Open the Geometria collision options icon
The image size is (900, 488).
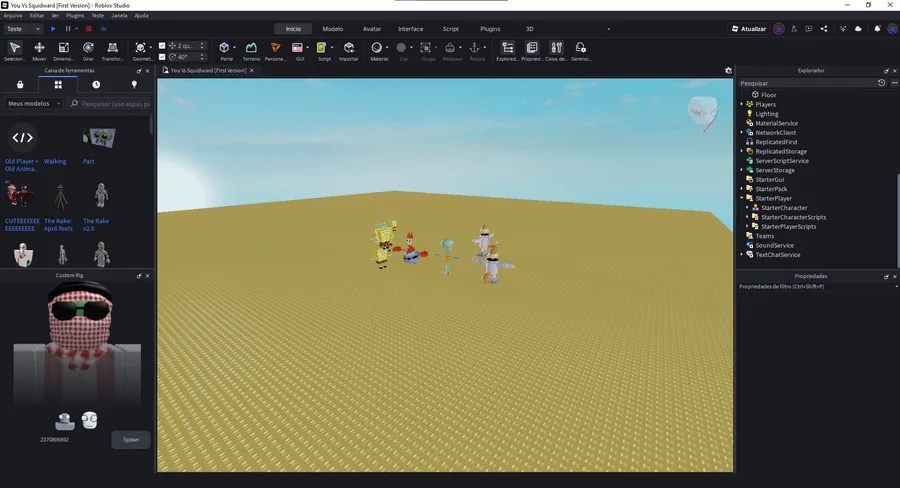tap(140, 48)
